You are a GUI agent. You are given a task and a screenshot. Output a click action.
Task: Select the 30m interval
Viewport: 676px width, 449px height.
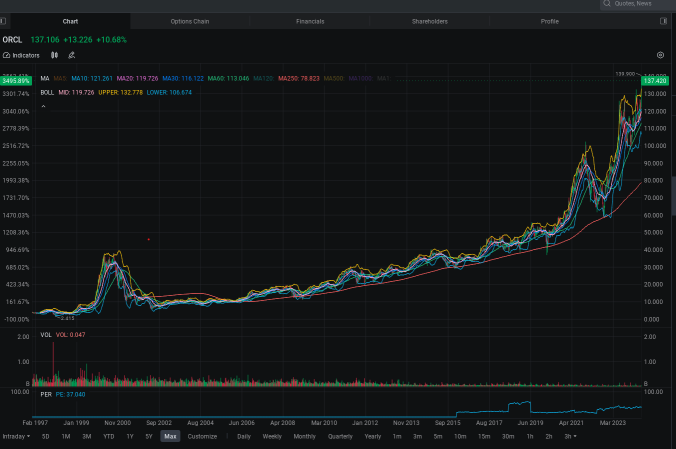coord(508,436)
